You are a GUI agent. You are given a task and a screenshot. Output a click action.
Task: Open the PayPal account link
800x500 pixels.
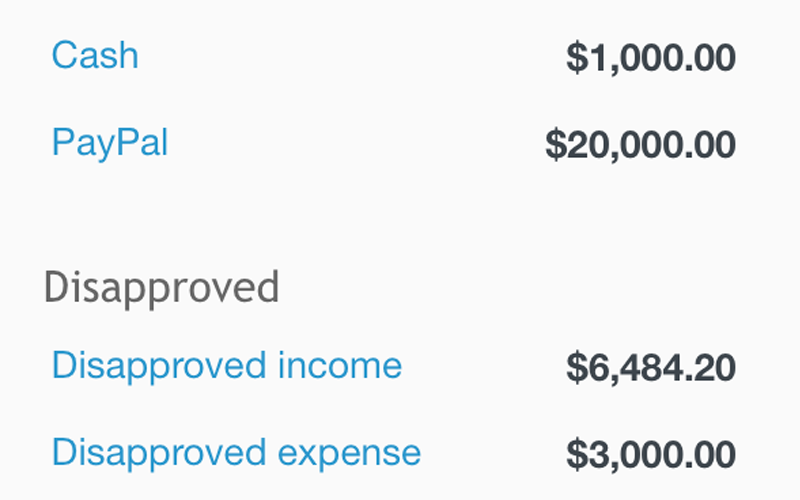[110, 142]
